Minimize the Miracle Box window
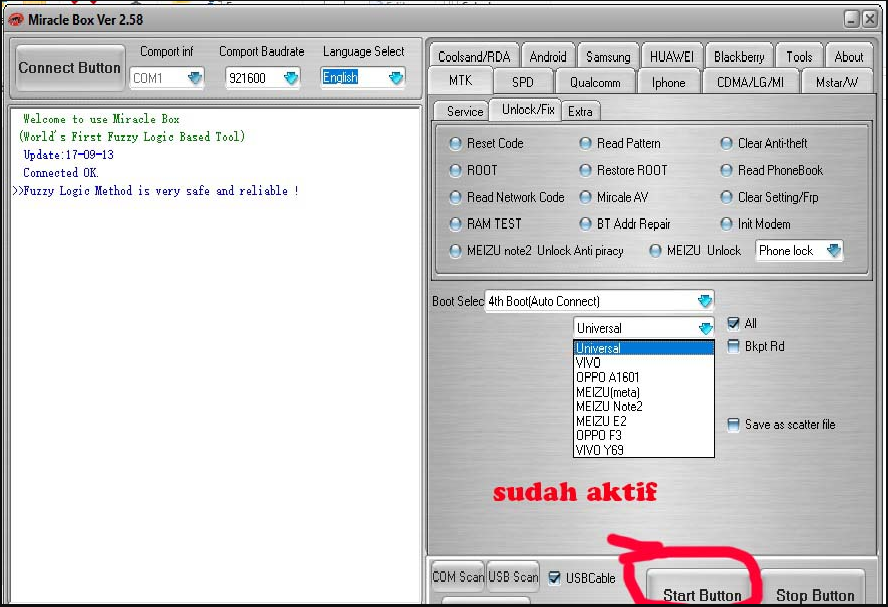Image resolution: width=888 pixels, height=607 pixels. pyautogui.click(x=851, y=19)
